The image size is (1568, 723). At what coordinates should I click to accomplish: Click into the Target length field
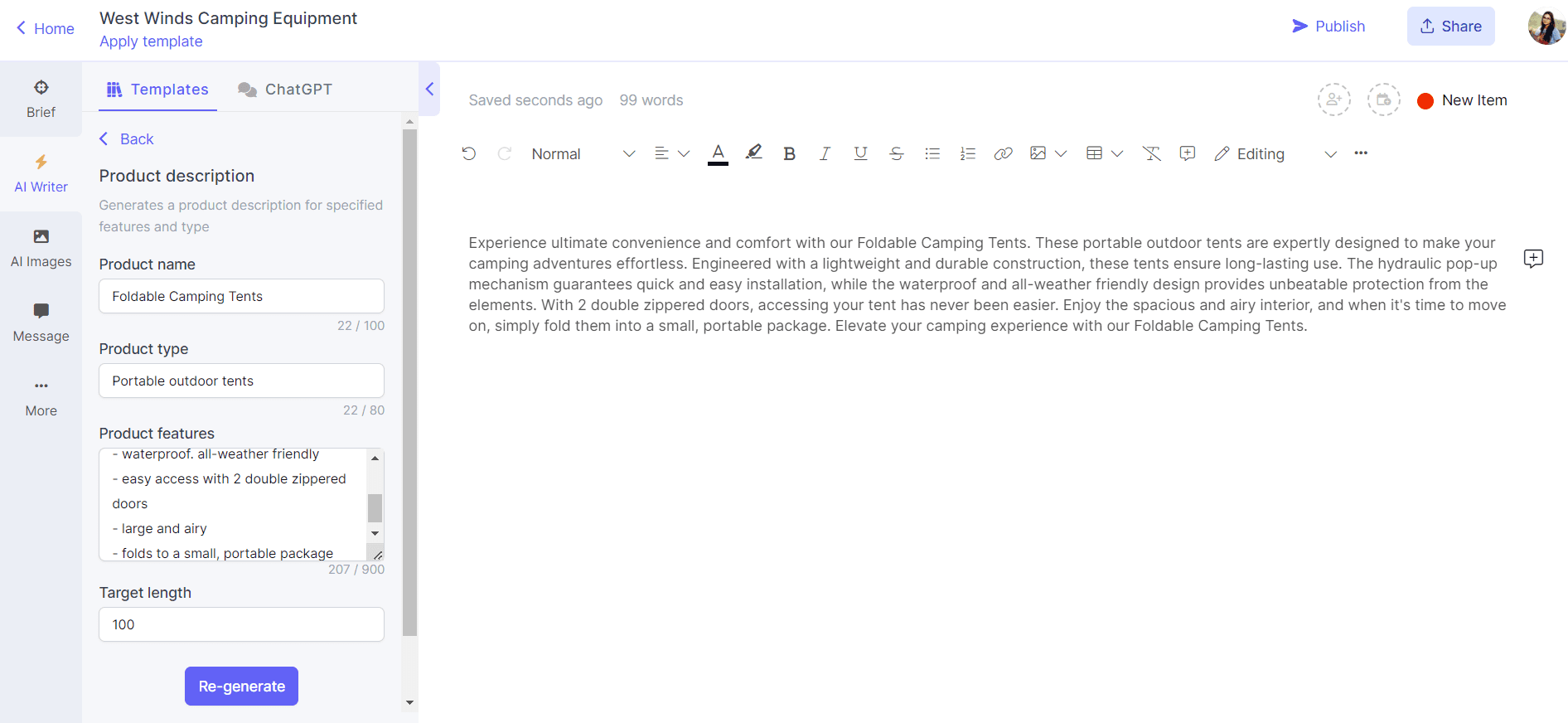tap(241, 624)
